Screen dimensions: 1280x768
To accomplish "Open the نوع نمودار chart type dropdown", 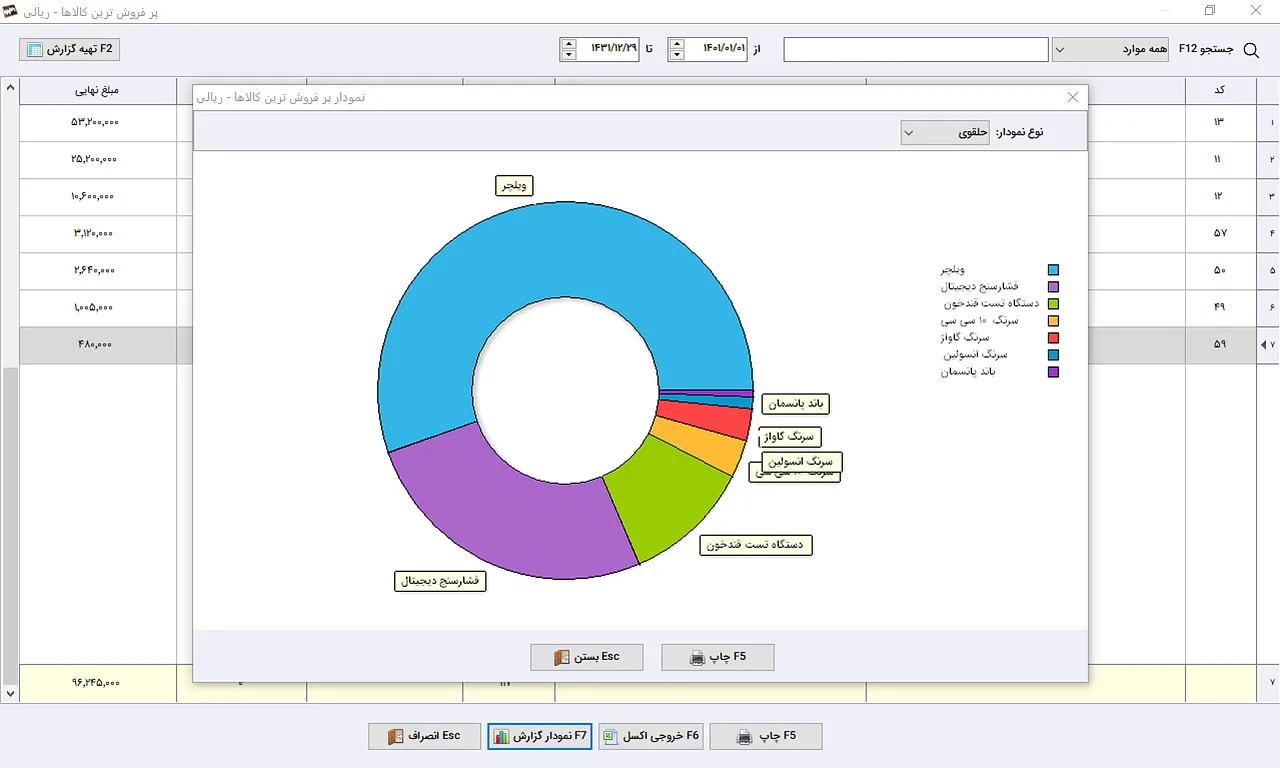I will (945, 132).
